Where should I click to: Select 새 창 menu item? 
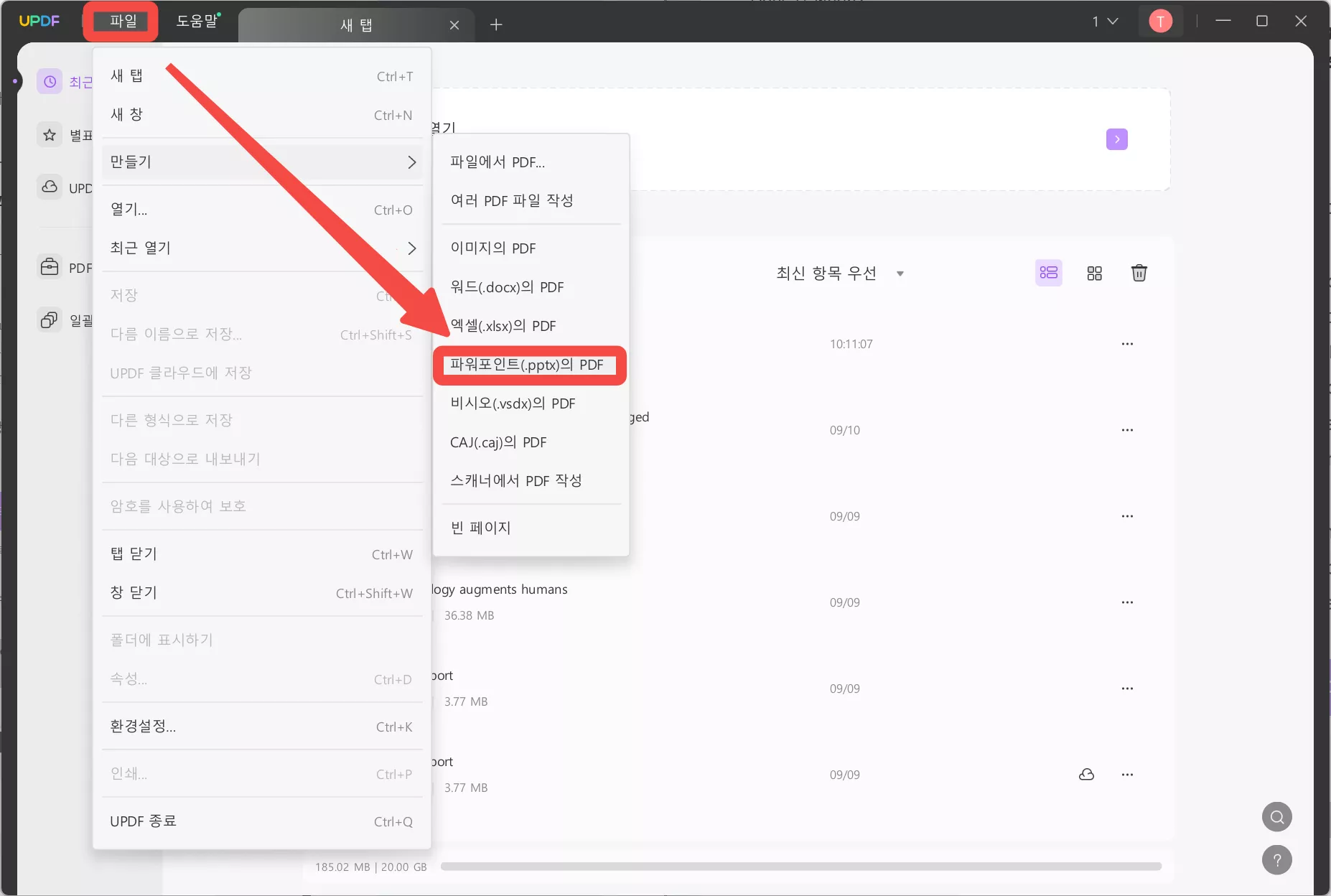click(x=262, y=115)
